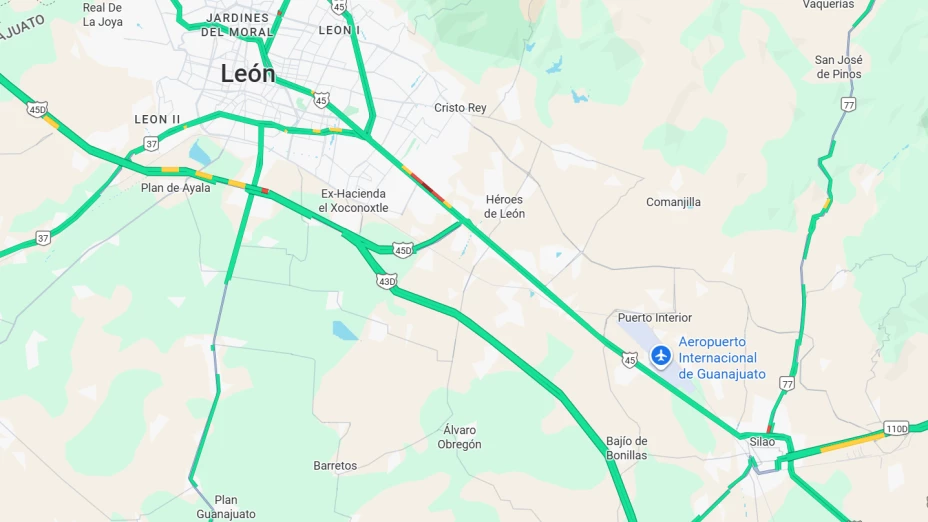Open the Aeropuerto Internacional de Guanajuato label
This screenshot has width=928, height=522.
(721, 358)
